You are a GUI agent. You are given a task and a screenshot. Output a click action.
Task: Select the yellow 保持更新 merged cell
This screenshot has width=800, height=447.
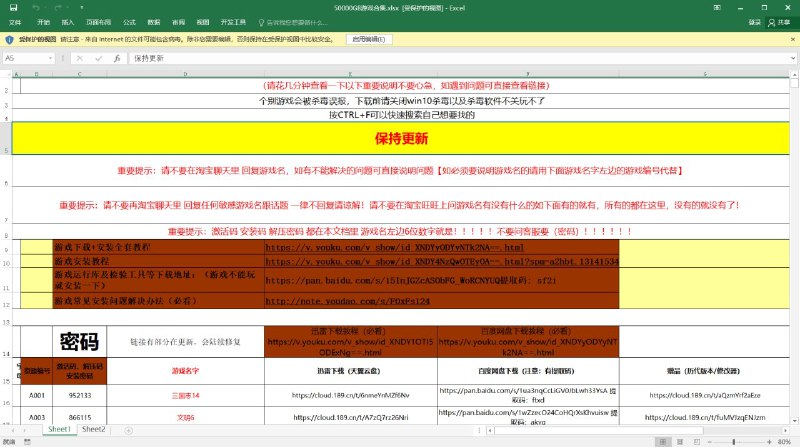pyautogui.click(x=401, y=138)
